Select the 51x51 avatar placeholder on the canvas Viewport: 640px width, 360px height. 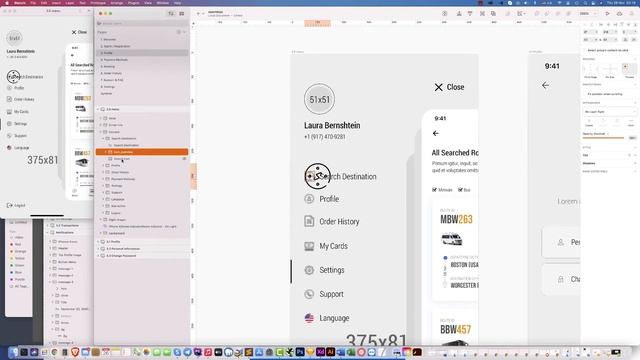pos(319,99)
